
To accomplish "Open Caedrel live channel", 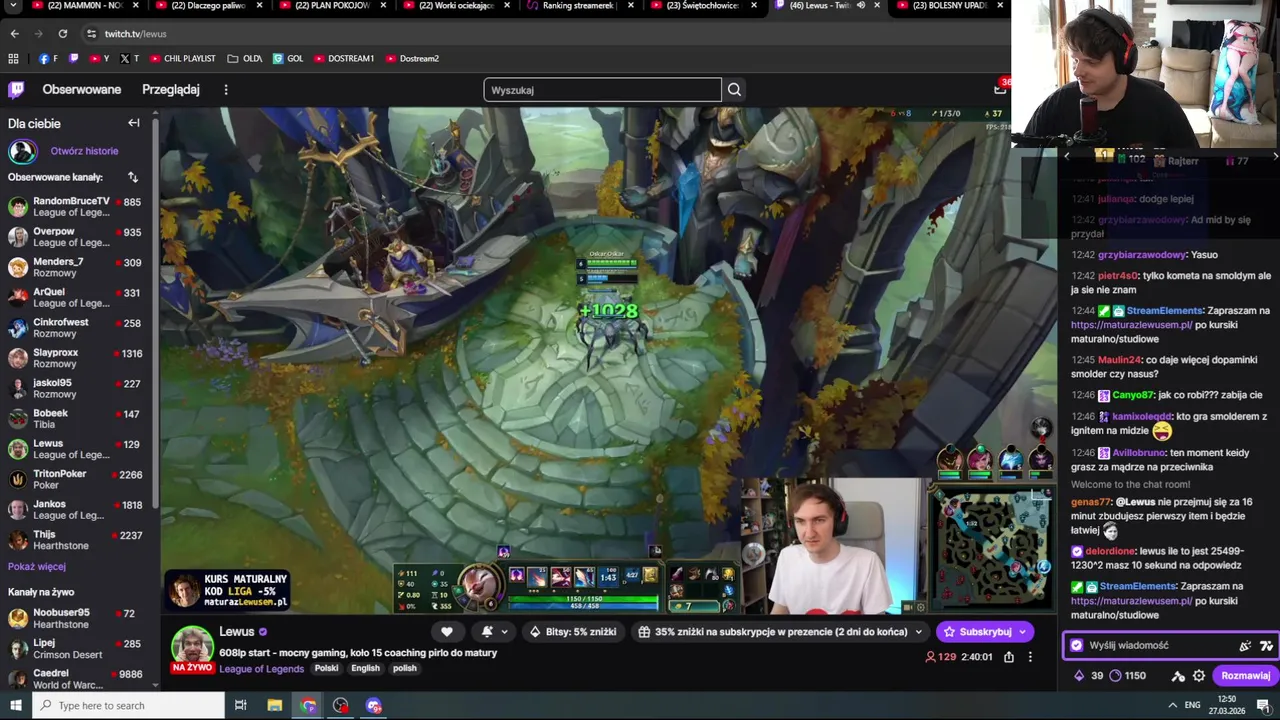I will click(x=78, y=679).
